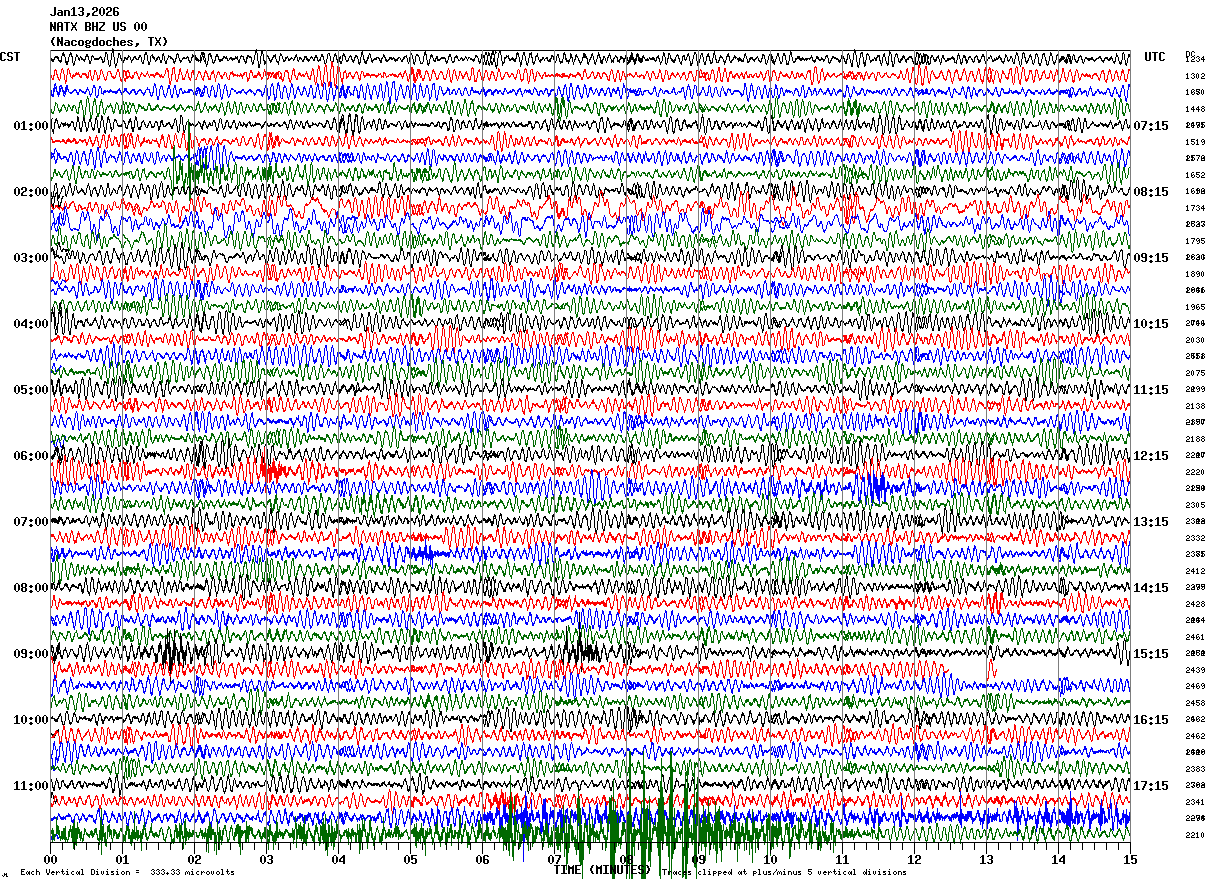This screenshot has width=1210, height=886.
Task: Click the 'CST' timezone header
Action: click(x=10, y=57)
